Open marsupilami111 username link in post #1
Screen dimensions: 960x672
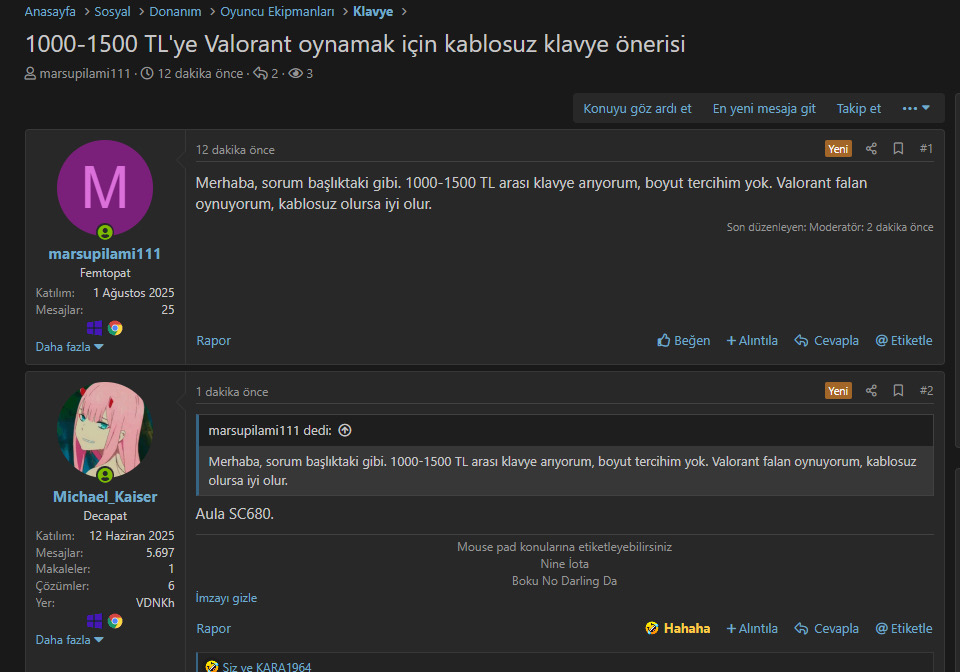pyautogui.click(x=105, y=253)
